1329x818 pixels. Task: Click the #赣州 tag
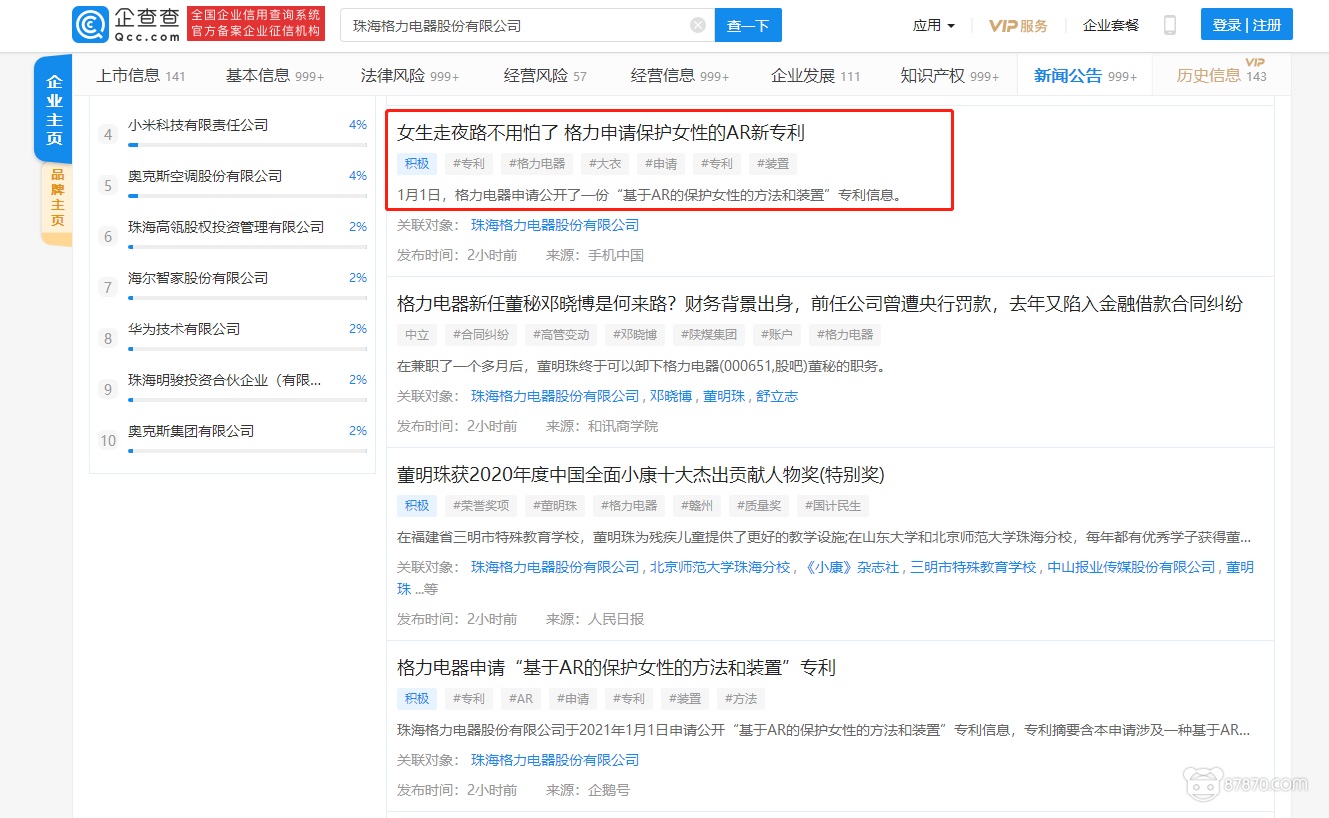[697, 505]
